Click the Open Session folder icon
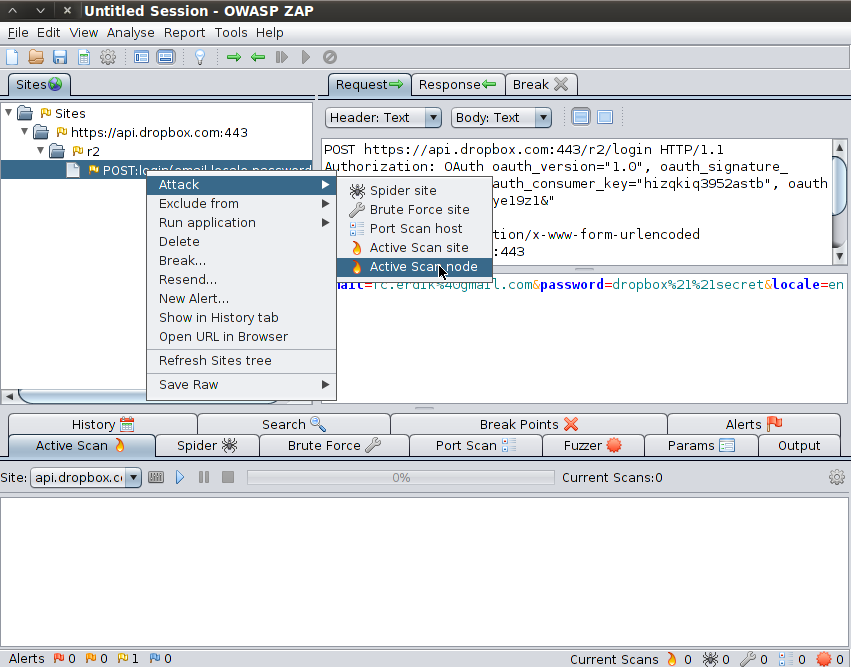This screenshot has height=667, width=851. pos(36,57)
